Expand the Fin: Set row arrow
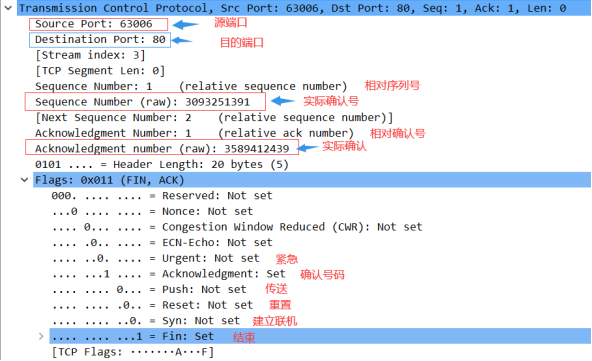 click(x=41, y=336)
